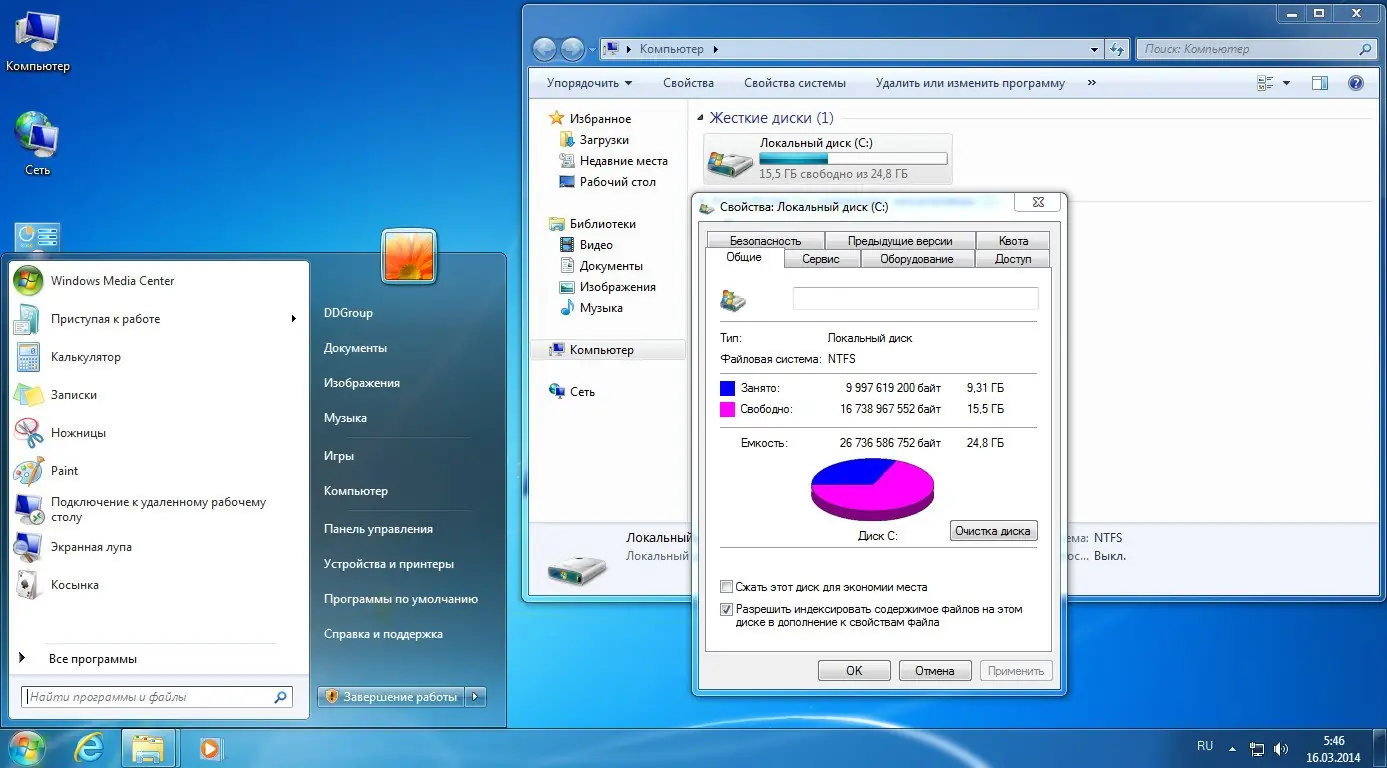Expand the view options arrow beside the view icon
Viewport: 1387px width, 768px height.
tap(1287, 84)
